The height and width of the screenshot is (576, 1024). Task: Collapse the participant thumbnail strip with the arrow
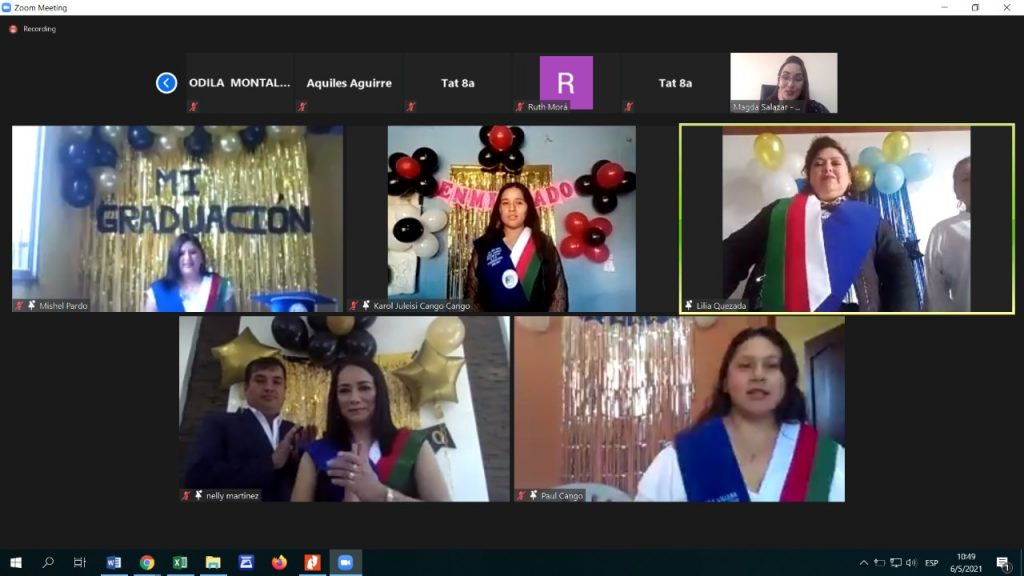point(166,83)
